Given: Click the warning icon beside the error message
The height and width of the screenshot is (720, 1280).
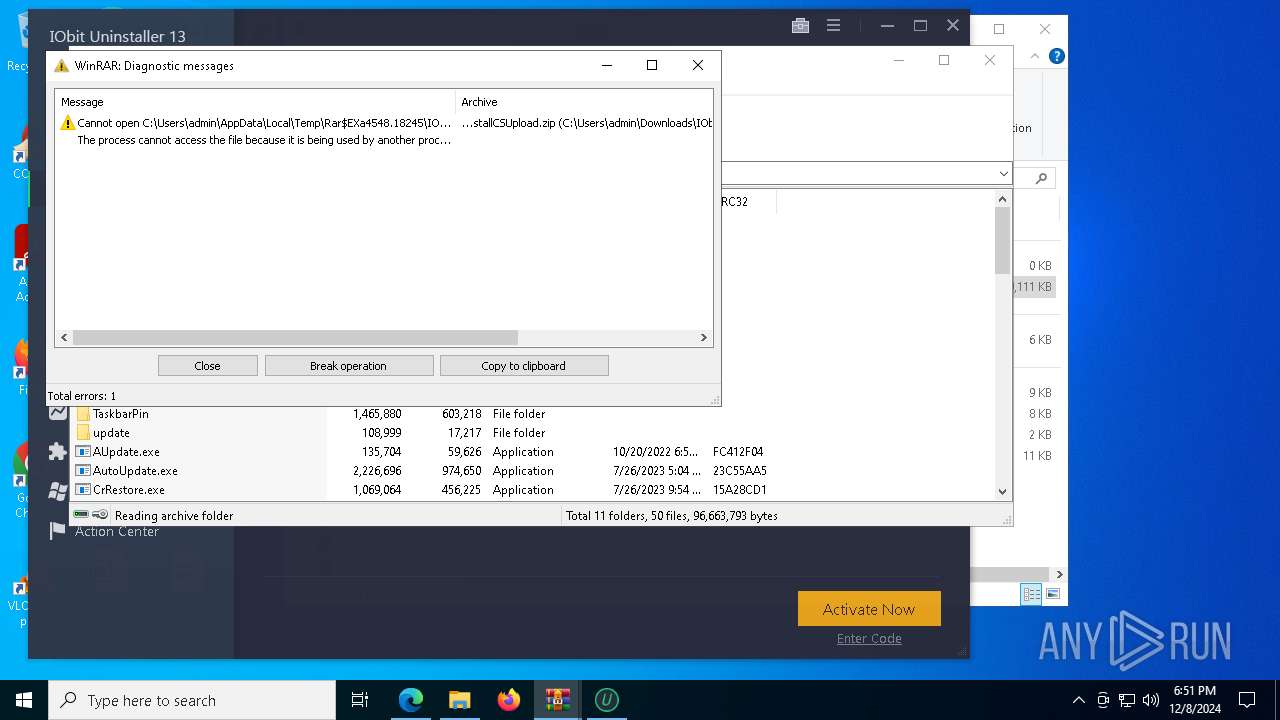Looking at the screenshot, I should coord(67,123).
